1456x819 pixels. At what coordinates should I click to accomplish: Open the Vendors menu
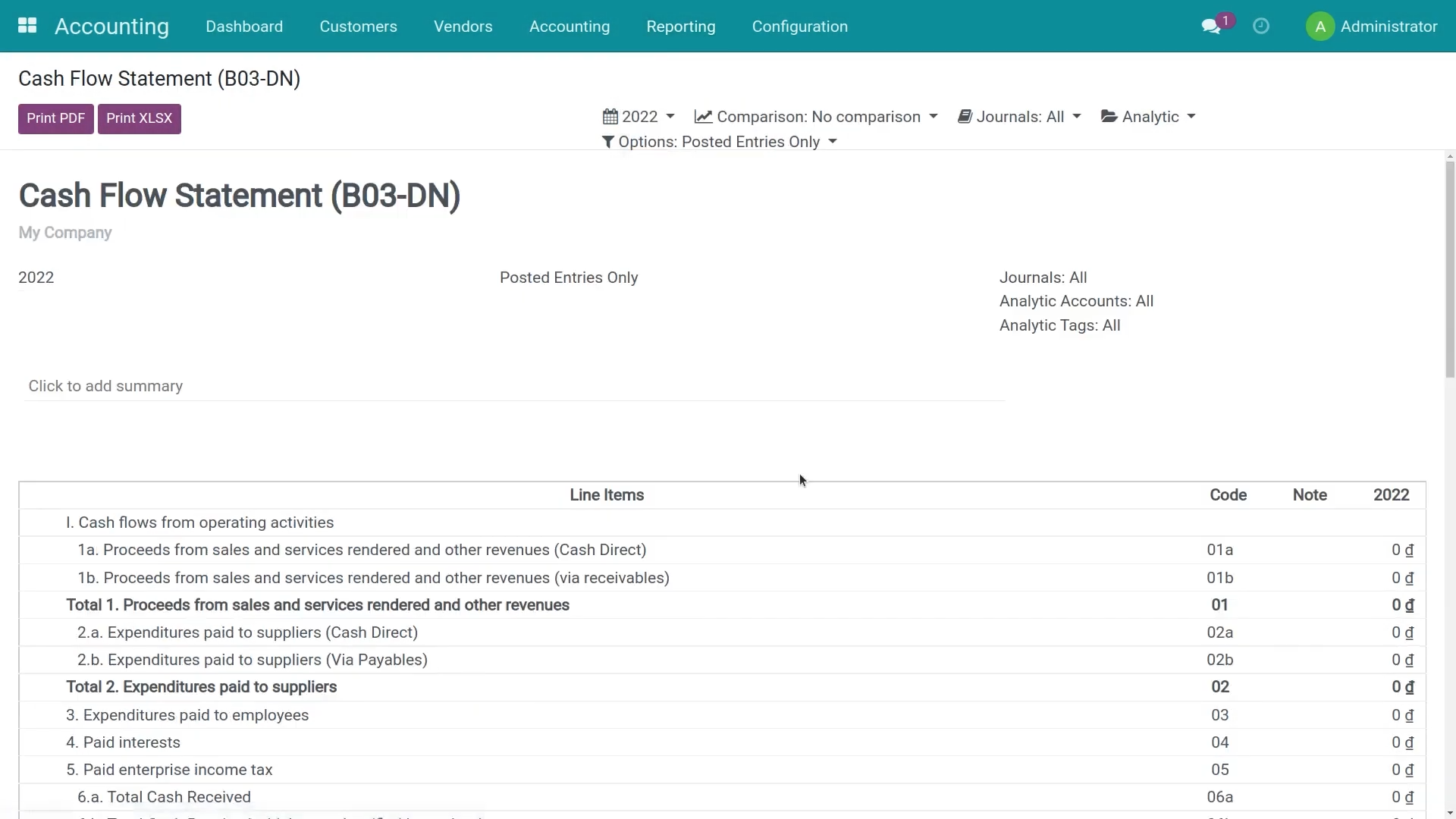[x=463, y=27]
